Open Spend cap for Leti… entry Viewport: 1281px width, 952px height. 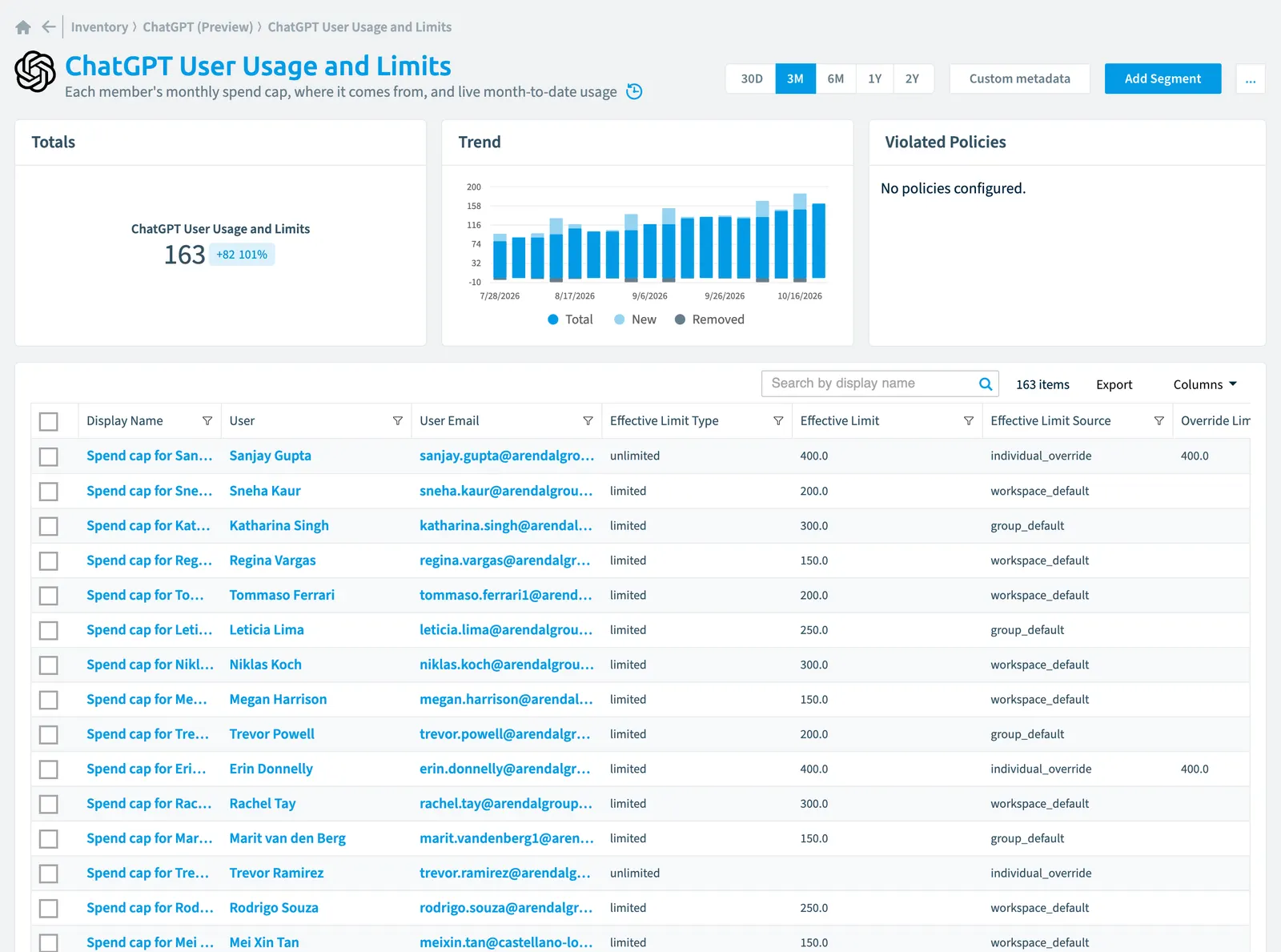149,630
